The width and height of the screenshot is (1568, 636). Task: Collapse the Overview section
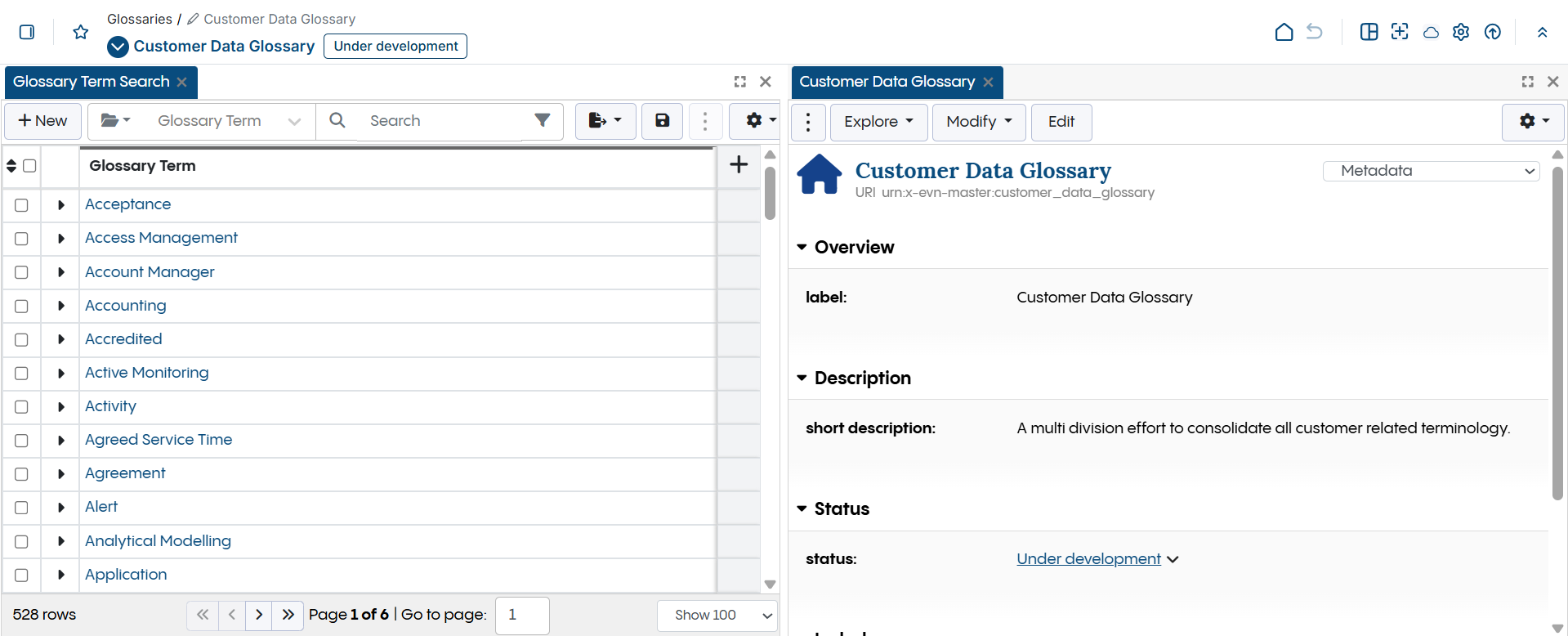pyautogui.click(x=802, y=247)
